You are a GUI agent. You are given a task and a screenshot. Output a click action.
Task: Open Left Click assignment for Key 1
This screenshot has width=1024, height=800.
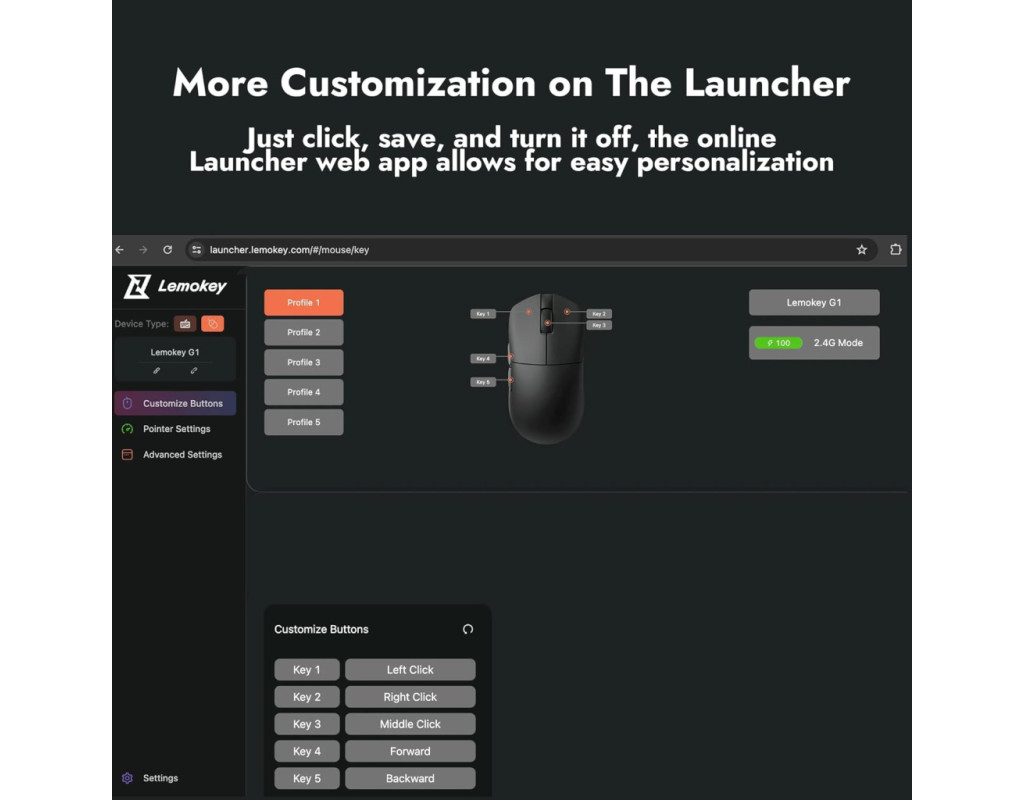(410, 670)
